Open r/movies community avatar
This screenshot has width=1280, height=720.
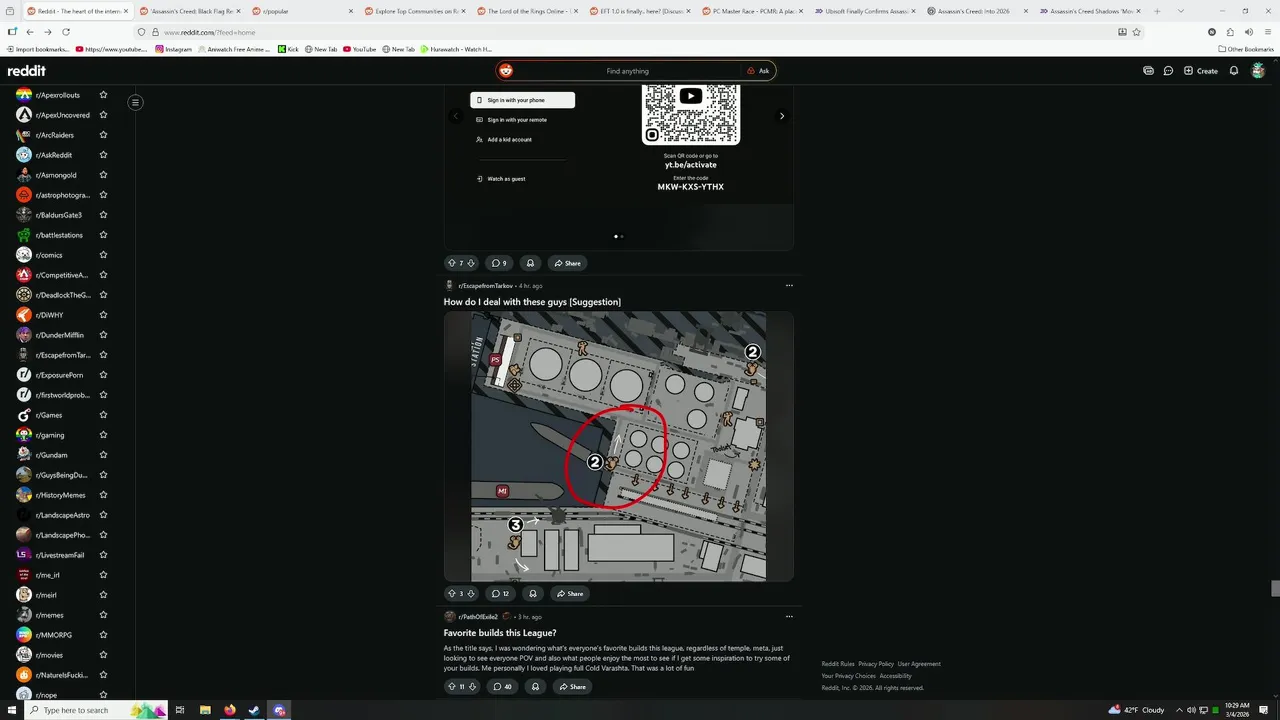point(24,655)
